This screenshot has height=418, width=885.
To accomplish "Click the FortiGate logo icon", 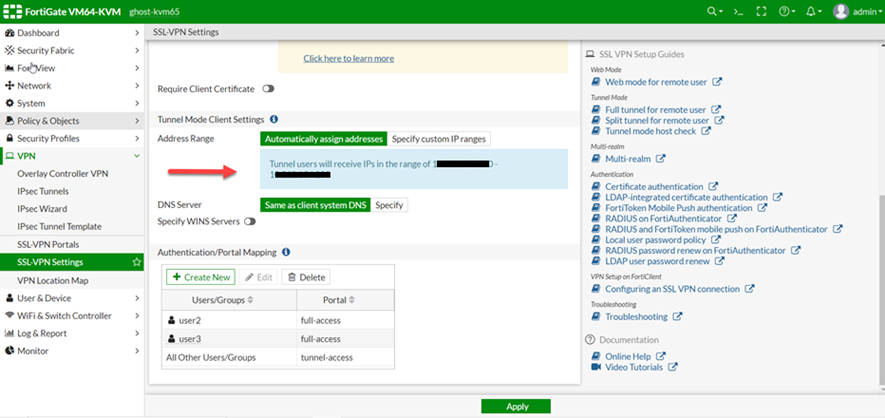I will point(12,11).
